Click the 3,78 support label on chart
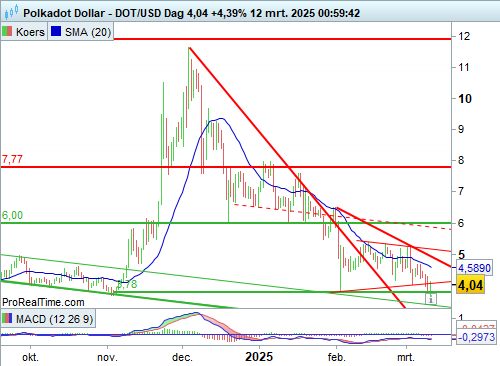 click(x=127, y=284)
